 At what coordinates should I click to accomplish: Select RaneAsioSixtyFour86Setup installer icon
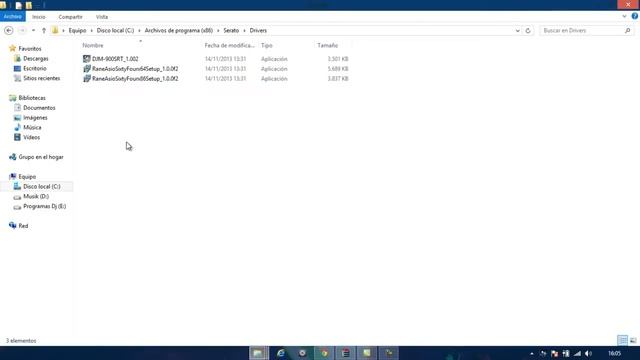(87, 78)
